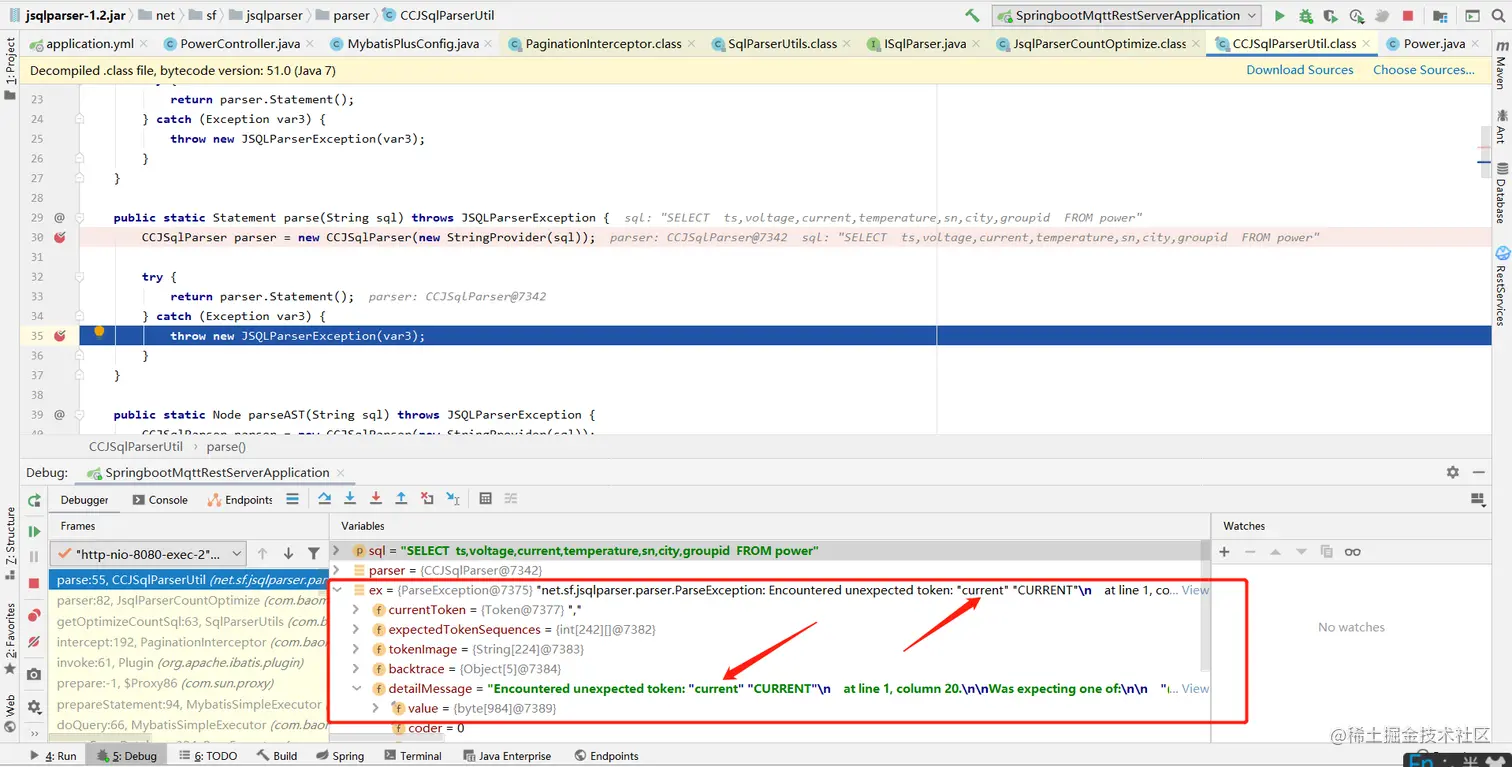Switch to the PowerController.java tab

[239, 44]
